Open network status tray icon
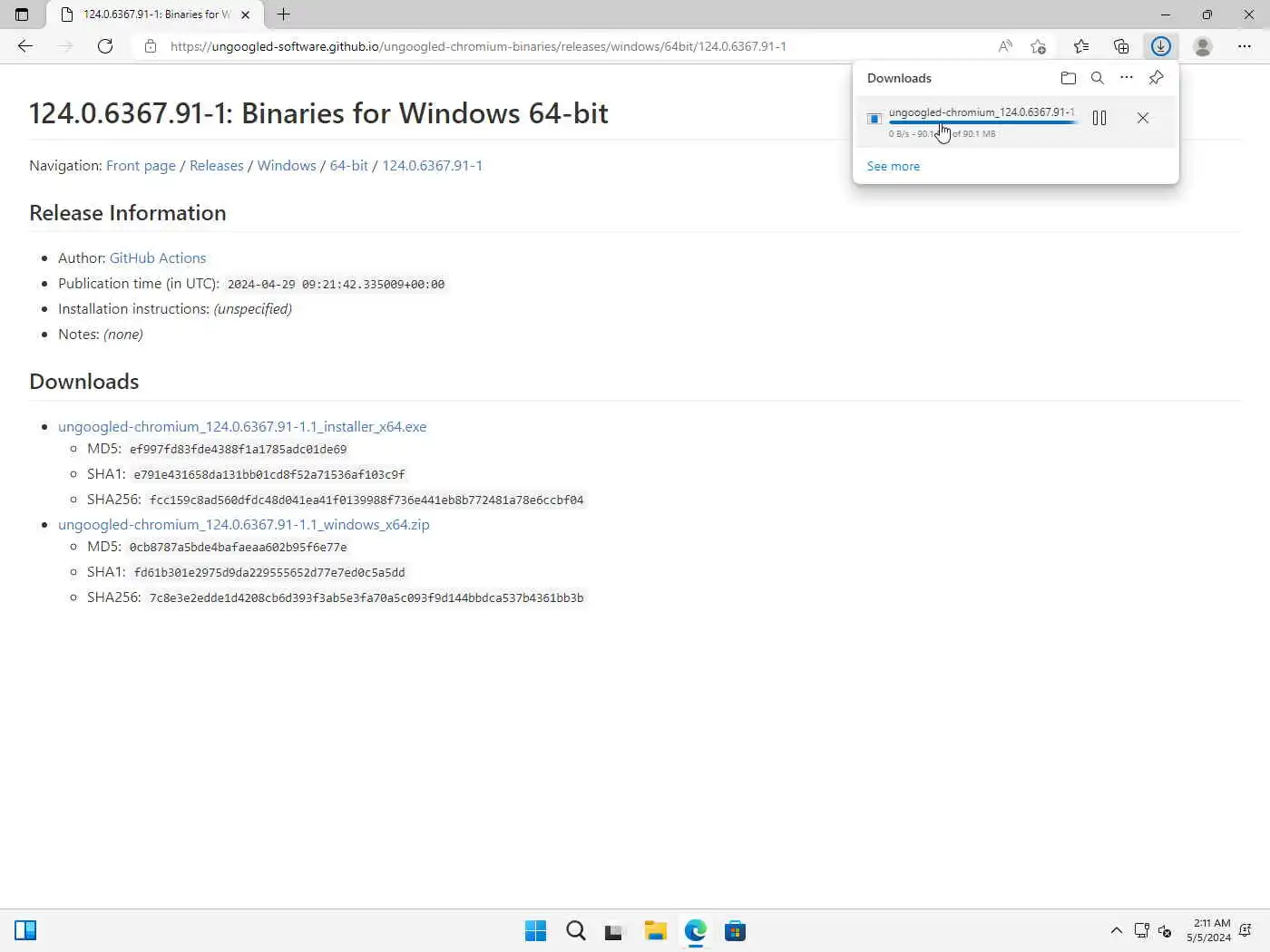Screen dimensions: 1270x952 tap(1142, 931)
